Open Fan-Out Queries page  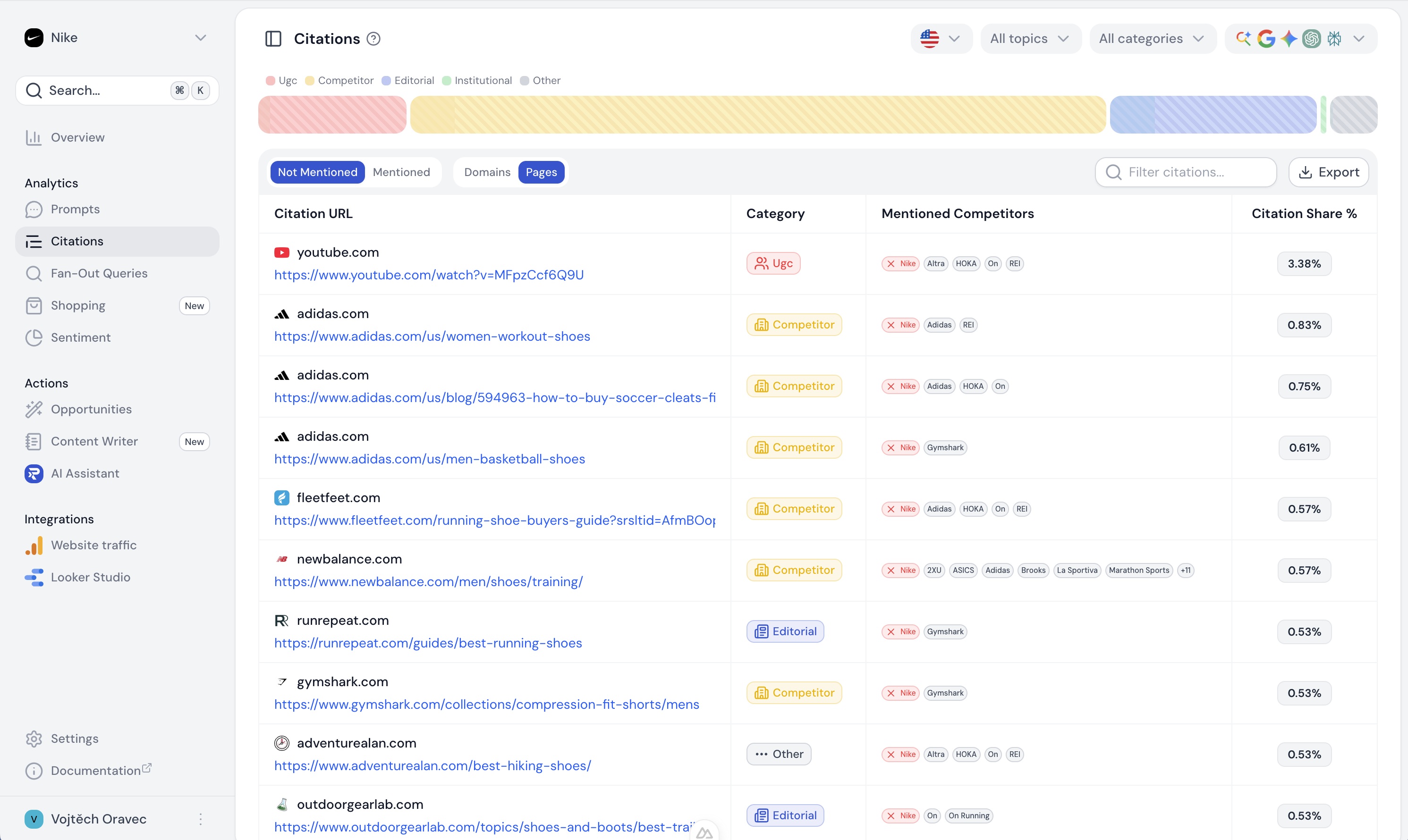click(99, 273)
